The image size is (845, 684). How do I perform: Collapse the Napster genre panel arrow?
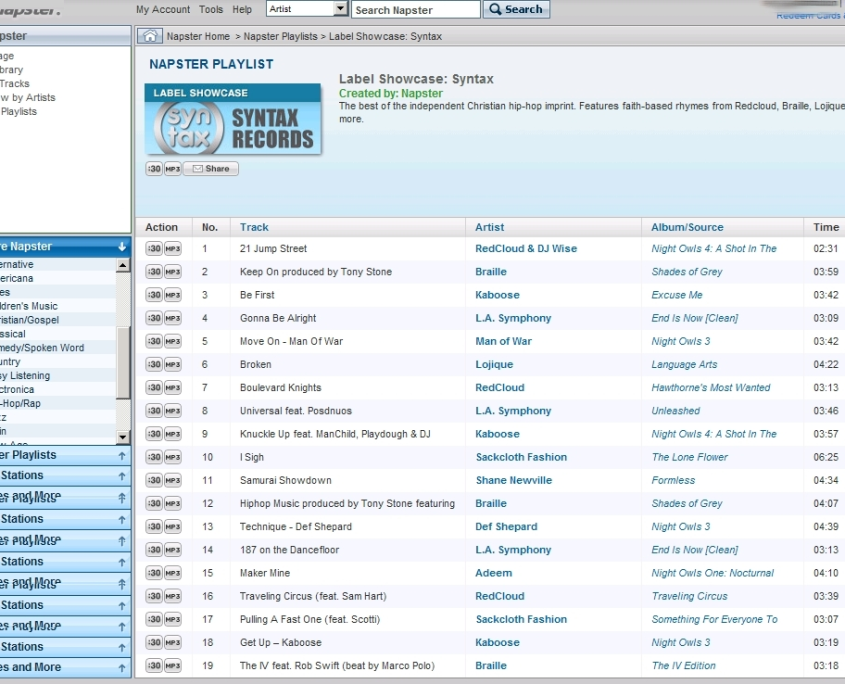click(122, 246)
